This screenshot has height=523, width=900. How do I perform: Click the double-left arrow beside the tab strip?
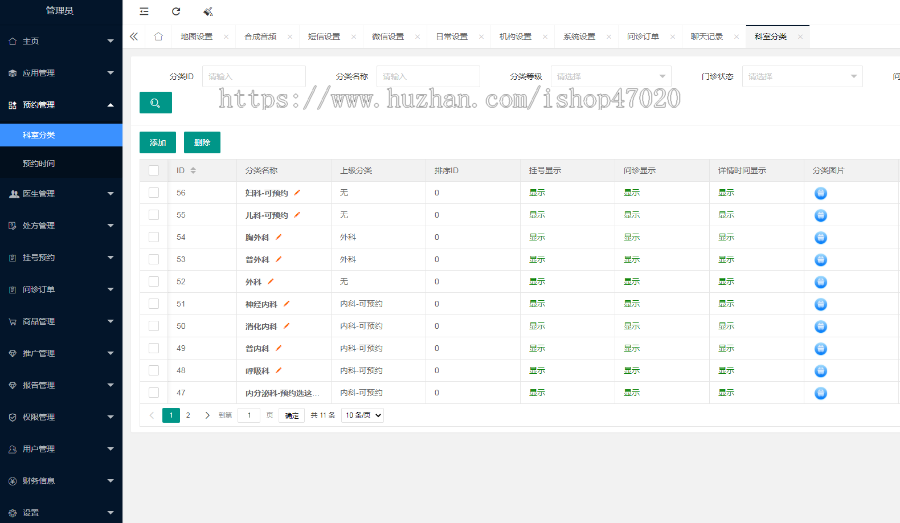134,37
